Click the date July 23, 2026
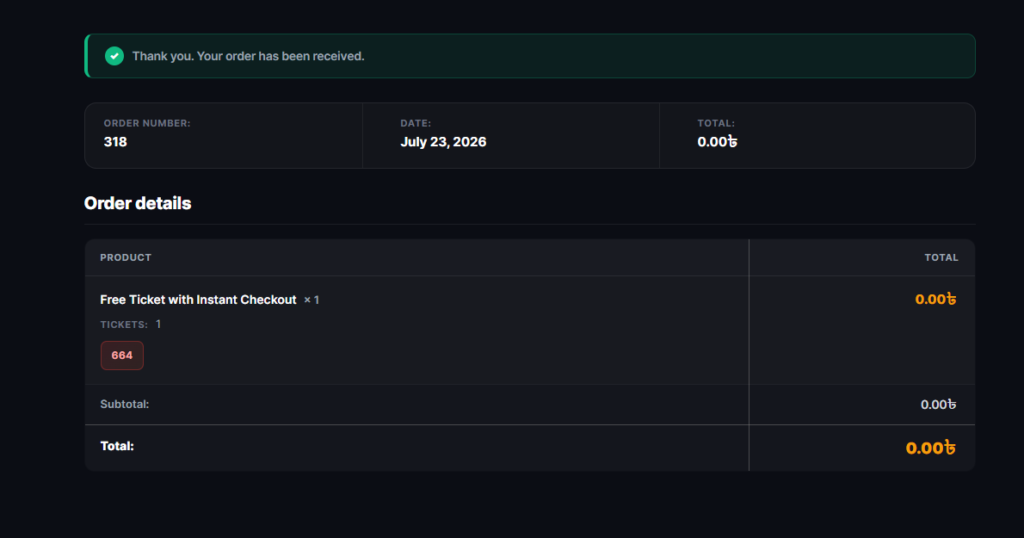The height and width of the screenshot is (538, 1024). [x=443, y=142]
